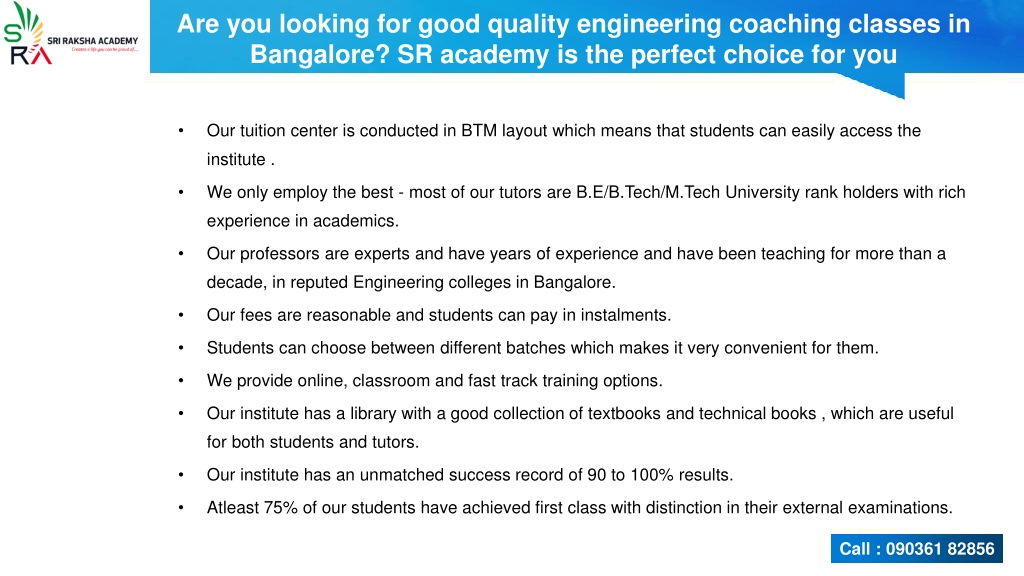Click the SRA leaf emblem graphic
The height and width of the screenshot is (576, 1024).
26,34
